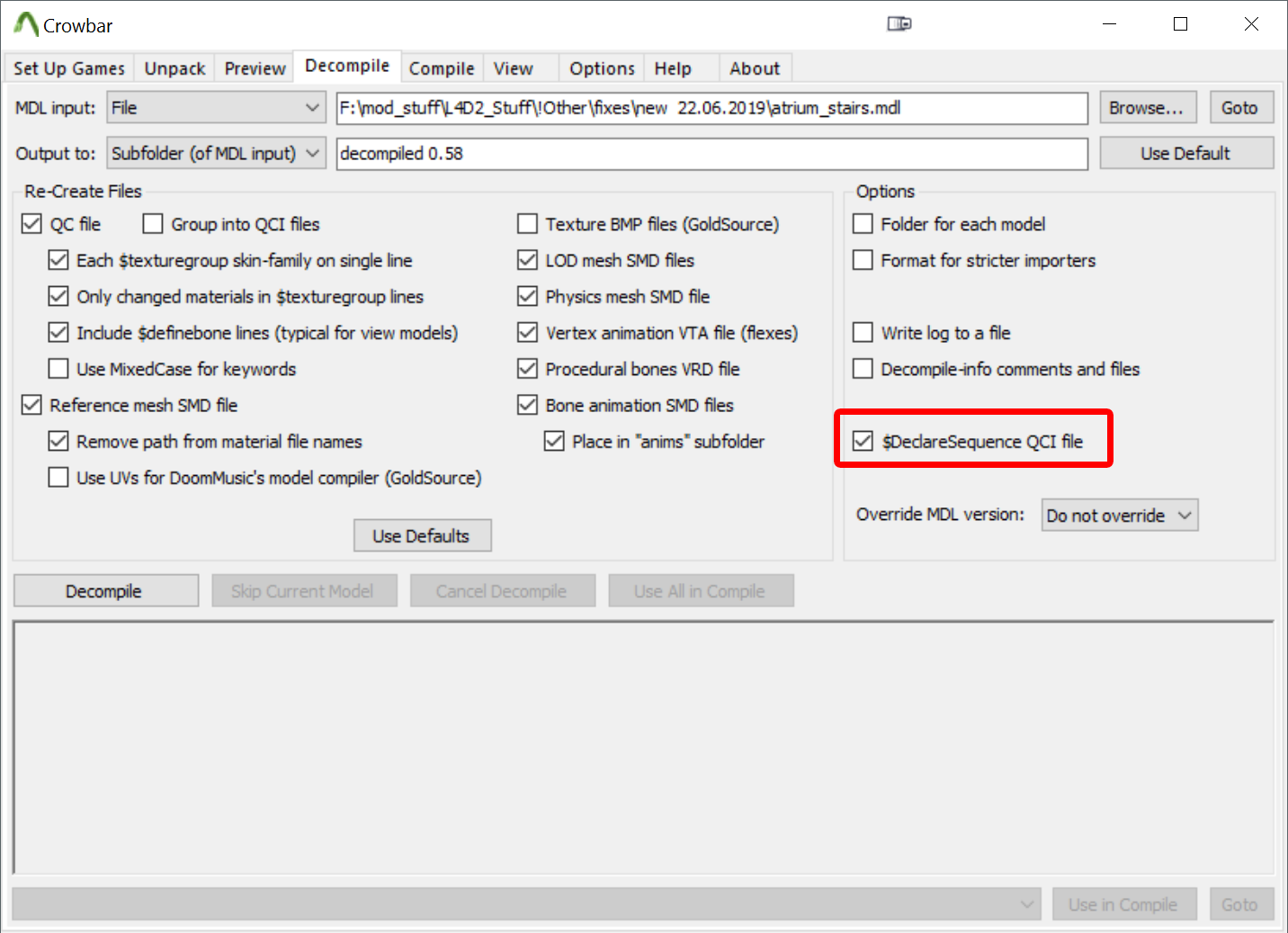
Task: Toggle Only changed materials in $texturegroup lines
Action: pos(58,297)
